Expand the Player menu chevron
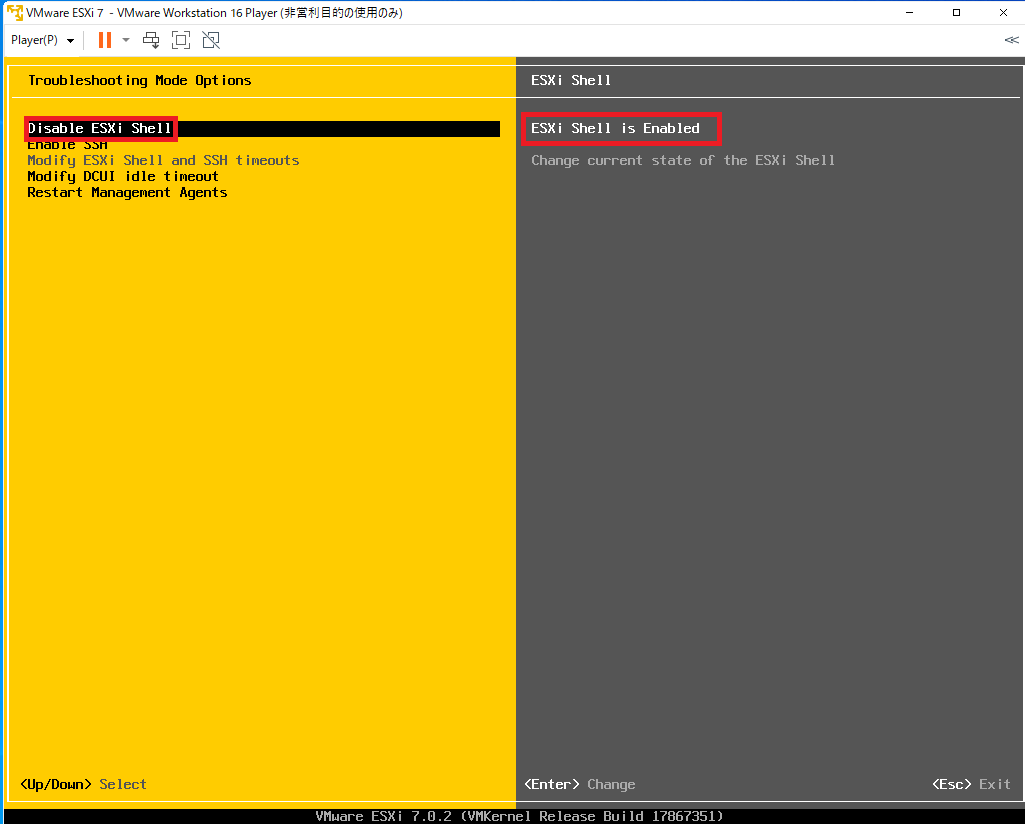The height and width of the screenshot is (824, 1025). (x=69, y=40)
